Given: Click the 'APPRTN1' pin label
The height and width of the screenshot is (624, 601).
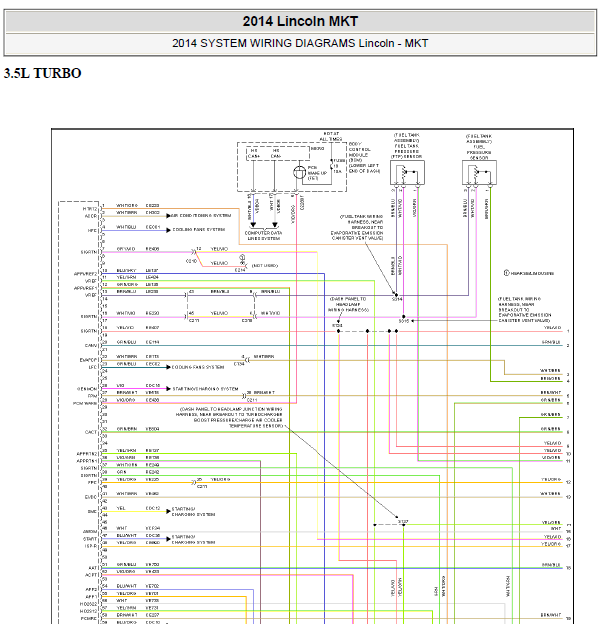Looking at the screenshot, I should (86, 461).
